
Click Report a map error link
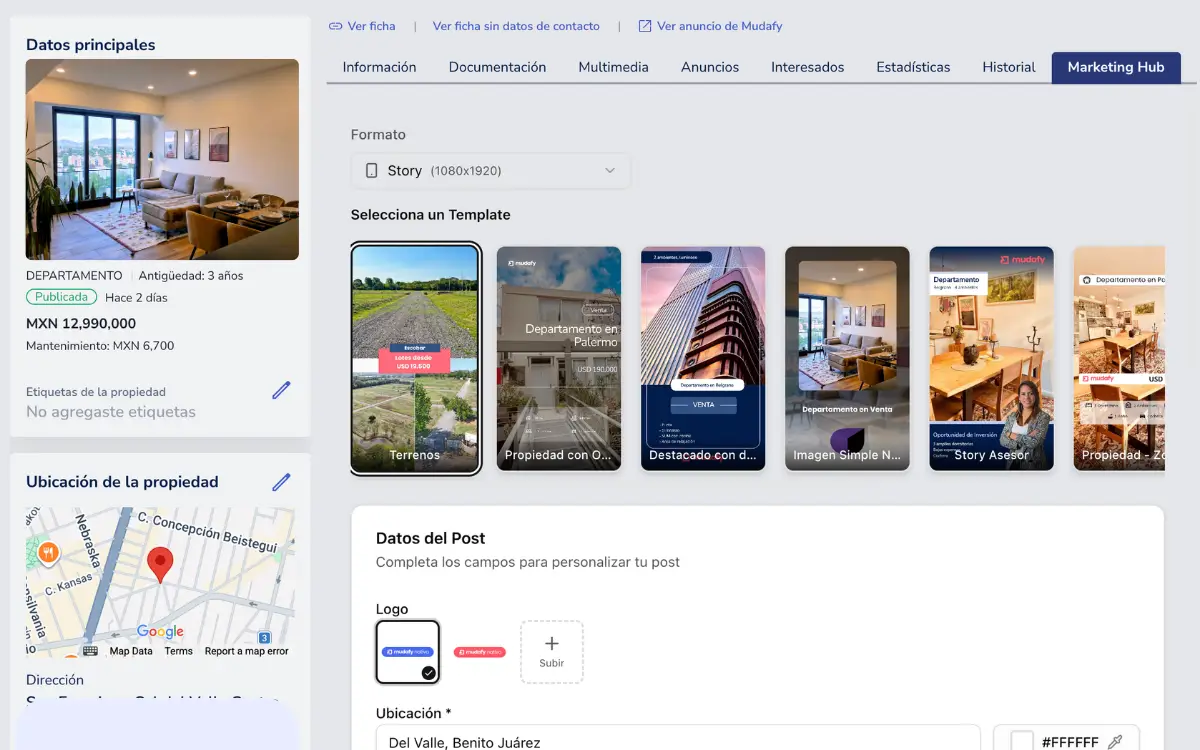coord(246,651)
